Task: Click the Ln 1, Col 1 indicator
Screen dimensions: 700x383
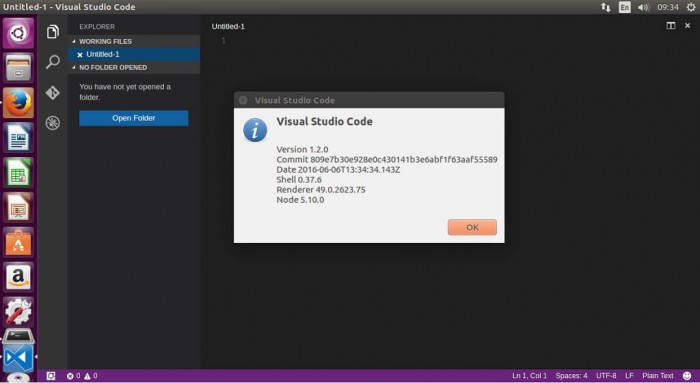Action: (529, 376)
